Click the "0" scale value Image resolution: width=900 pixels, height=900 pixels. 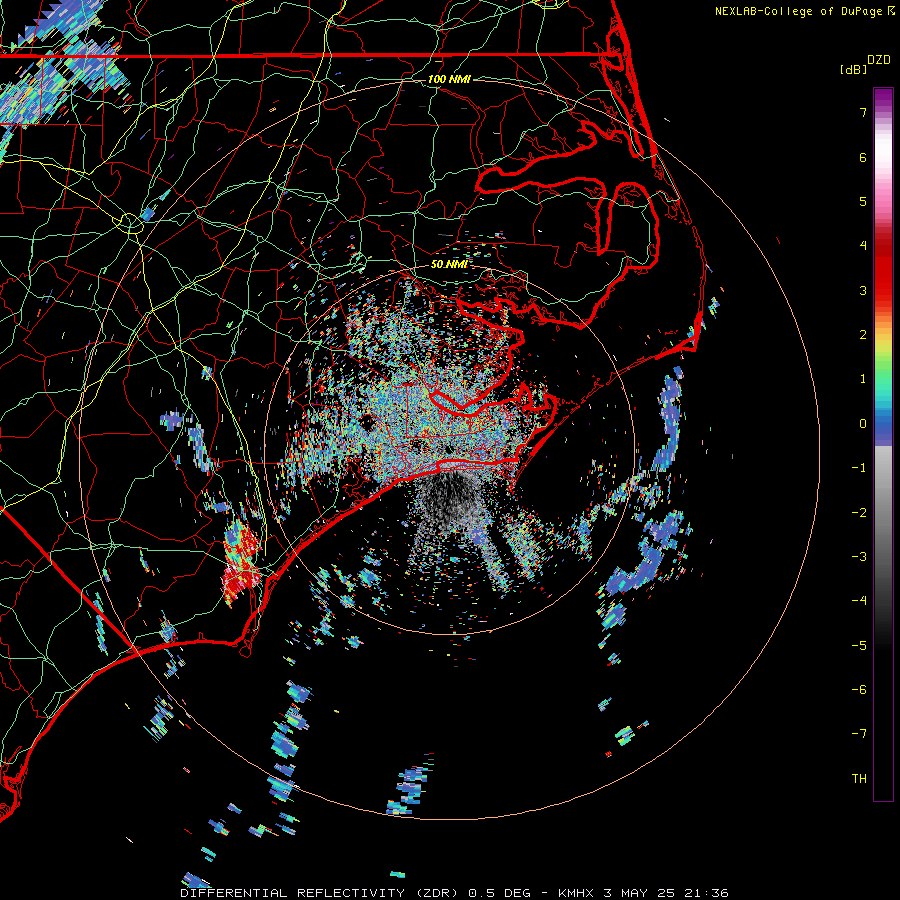coord(863,424)
